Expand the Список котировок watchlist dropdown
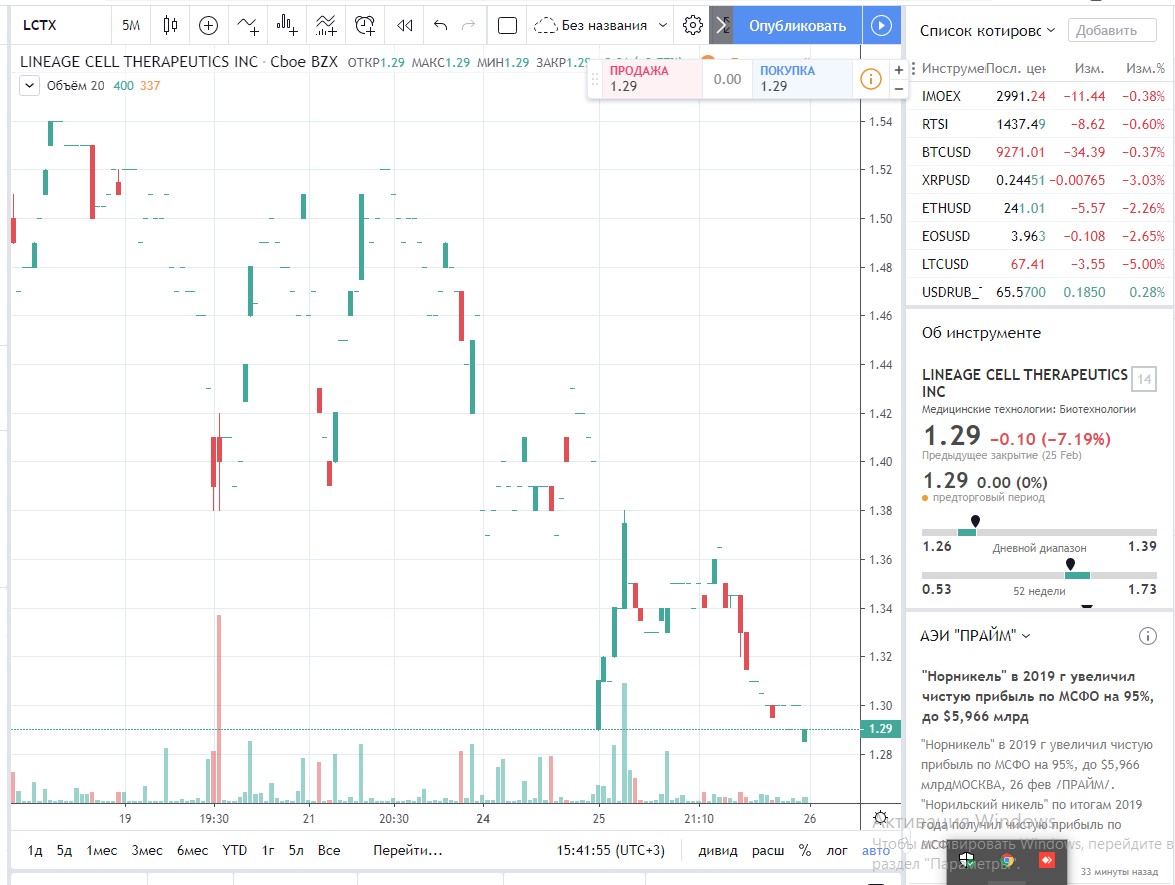This screenshot has height=885, width=1175. point(1051,31)
